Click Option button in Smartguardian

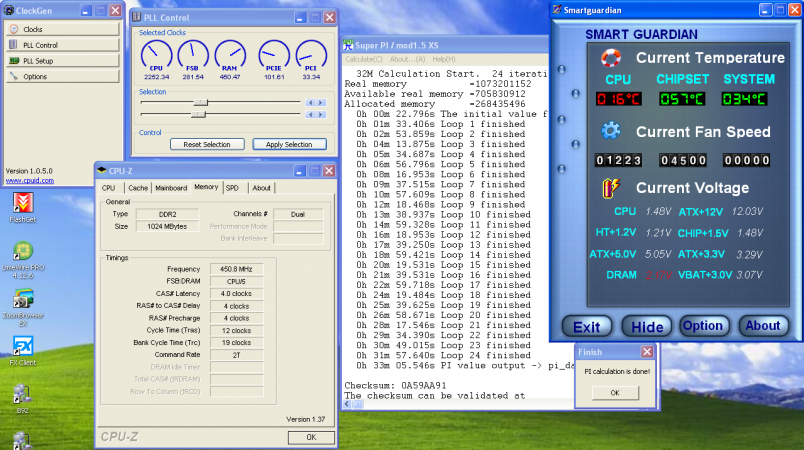703,325
